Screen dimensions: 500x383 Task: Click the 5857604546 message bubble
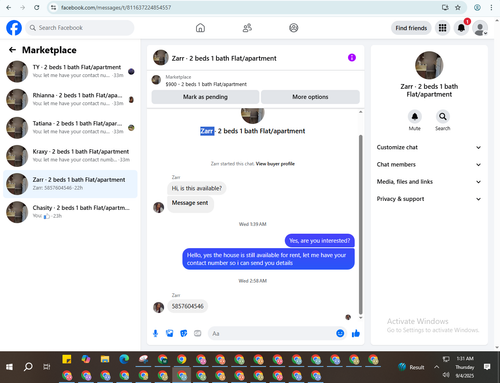tap(188, 306)
